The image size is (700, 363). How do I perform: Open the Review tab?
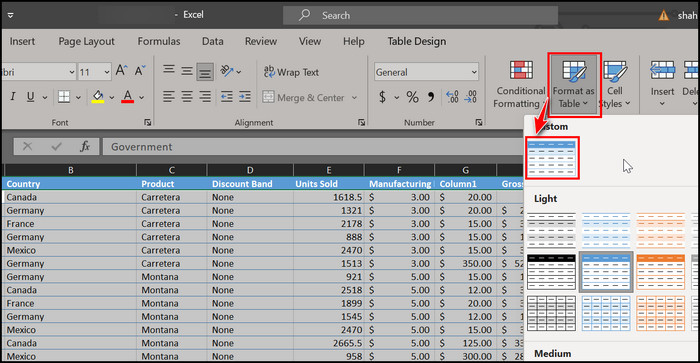click(x=261, y=41)
